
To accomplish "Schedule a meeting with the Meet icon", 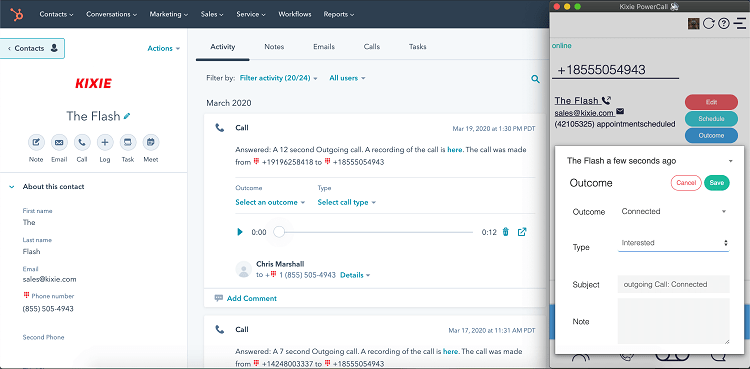I will pos(151,142).
